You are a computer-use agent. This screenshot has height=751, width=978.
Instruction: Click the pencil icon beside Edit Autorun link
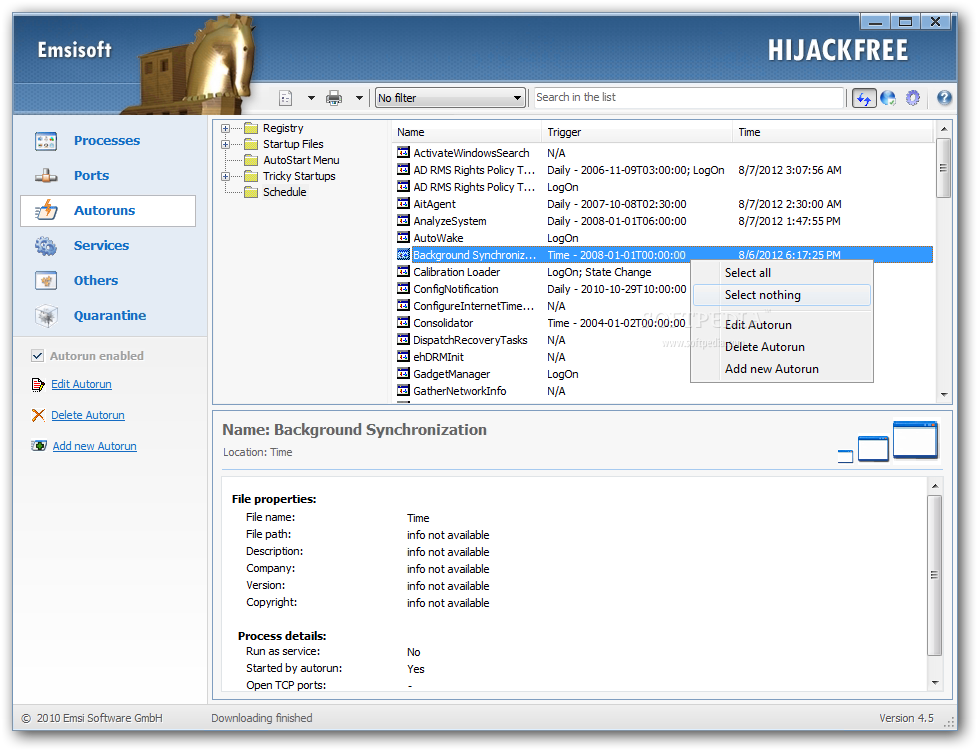[38, 384]
